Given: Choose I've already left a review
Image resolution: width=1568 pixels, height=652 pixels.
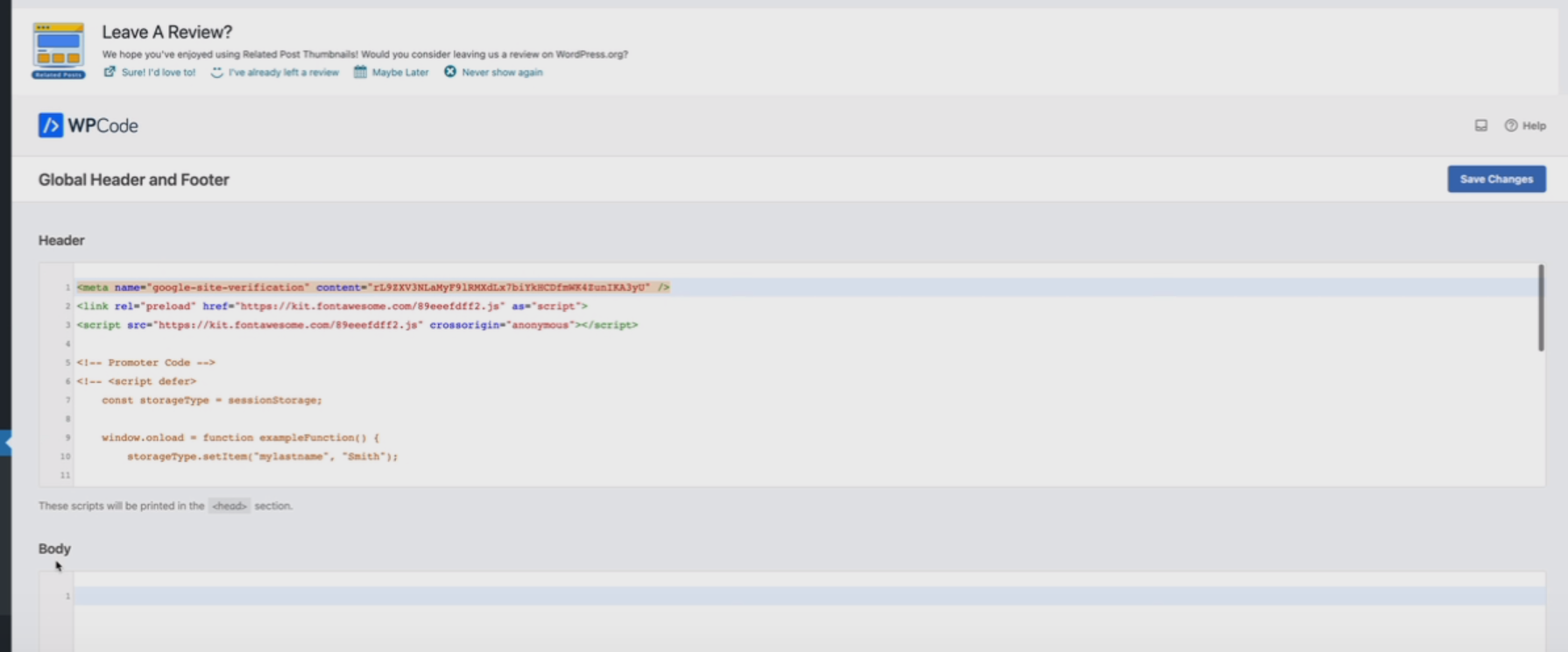Looking at the screenshot, I should click(284, 73).
